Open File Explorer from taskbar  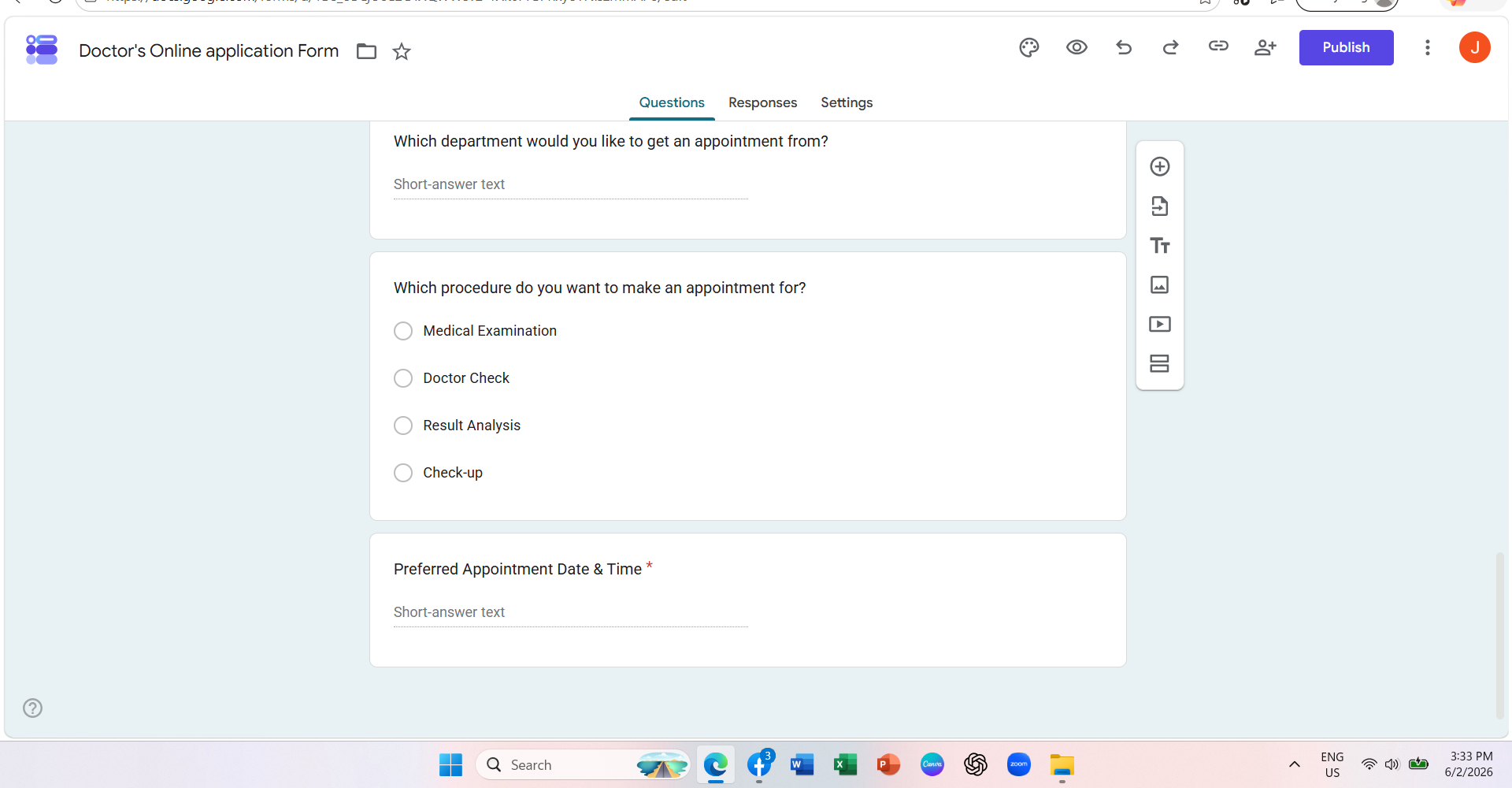point(1062,764)
